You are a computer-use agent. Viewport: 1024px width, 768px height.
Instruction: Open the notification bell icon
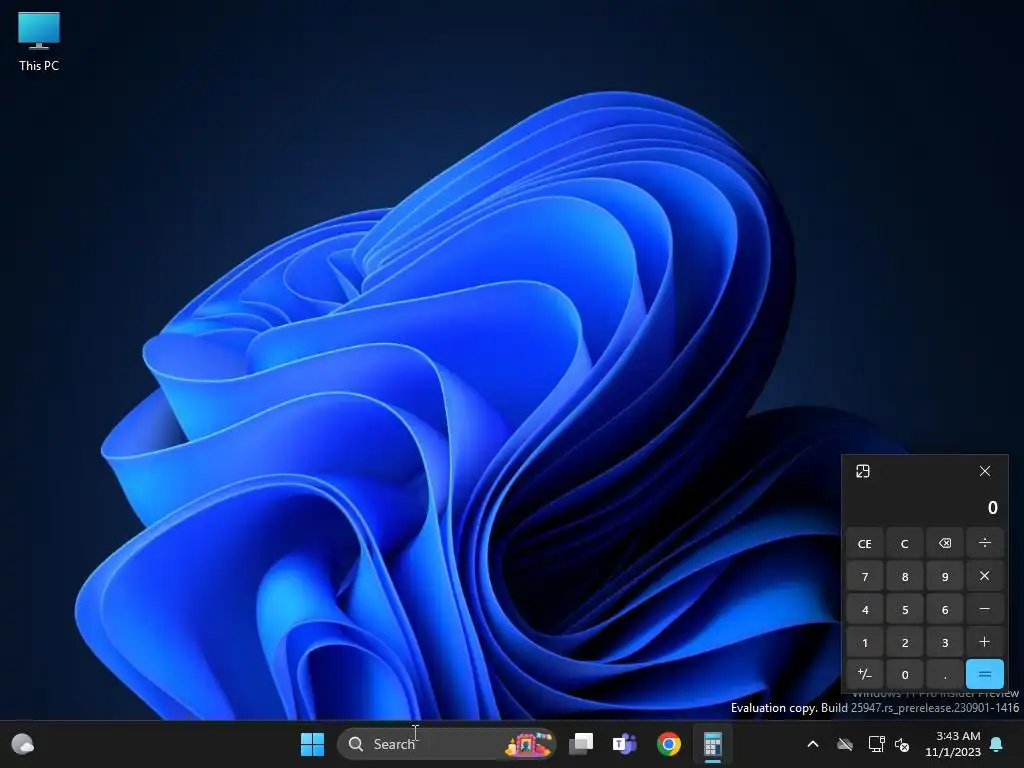pos(997,744)
